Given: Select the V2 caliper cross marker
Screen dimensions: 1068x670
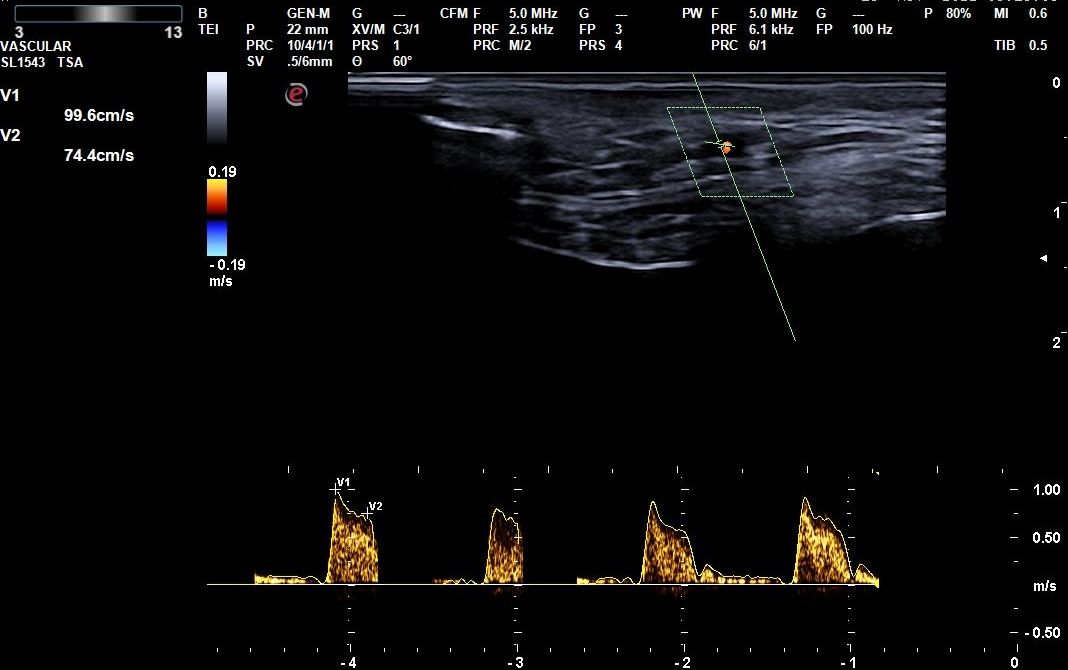Looking at the screenshot, I should (x=367, y=513).
